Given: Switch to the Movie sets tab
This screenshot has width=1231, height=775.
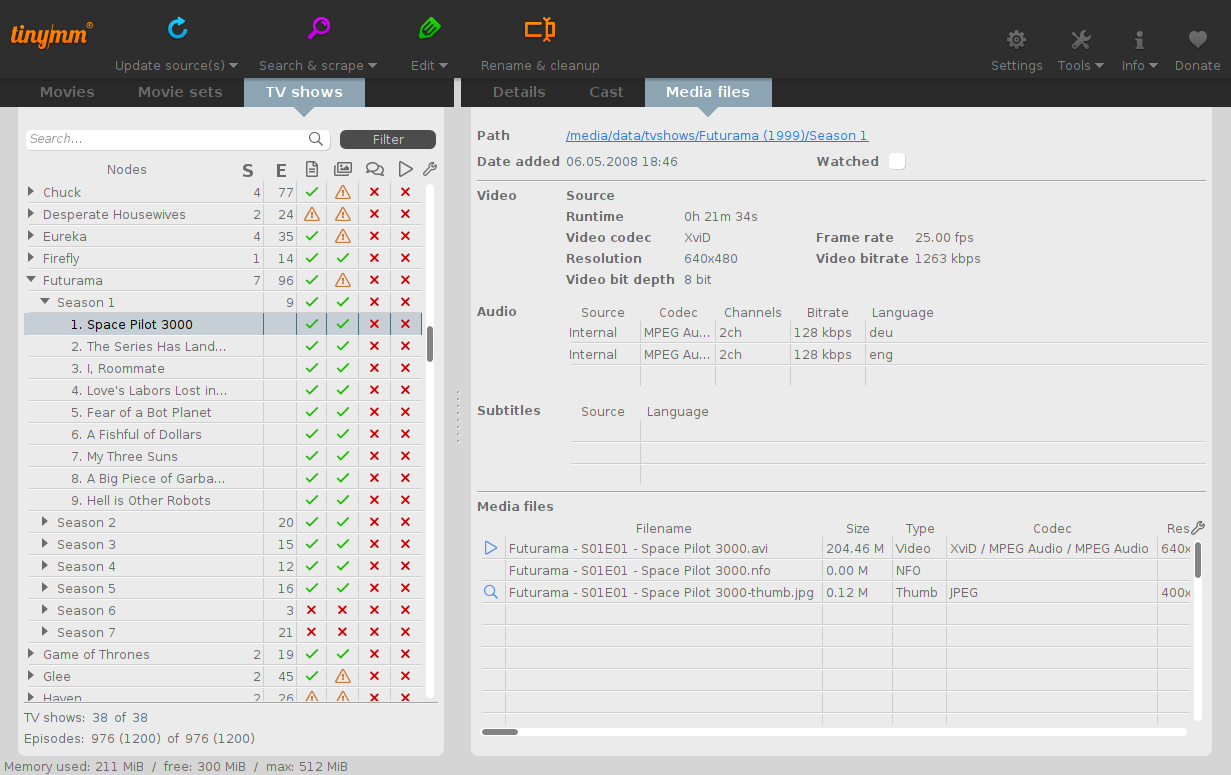Looking at the screenshot, I should tap(180, 92).
